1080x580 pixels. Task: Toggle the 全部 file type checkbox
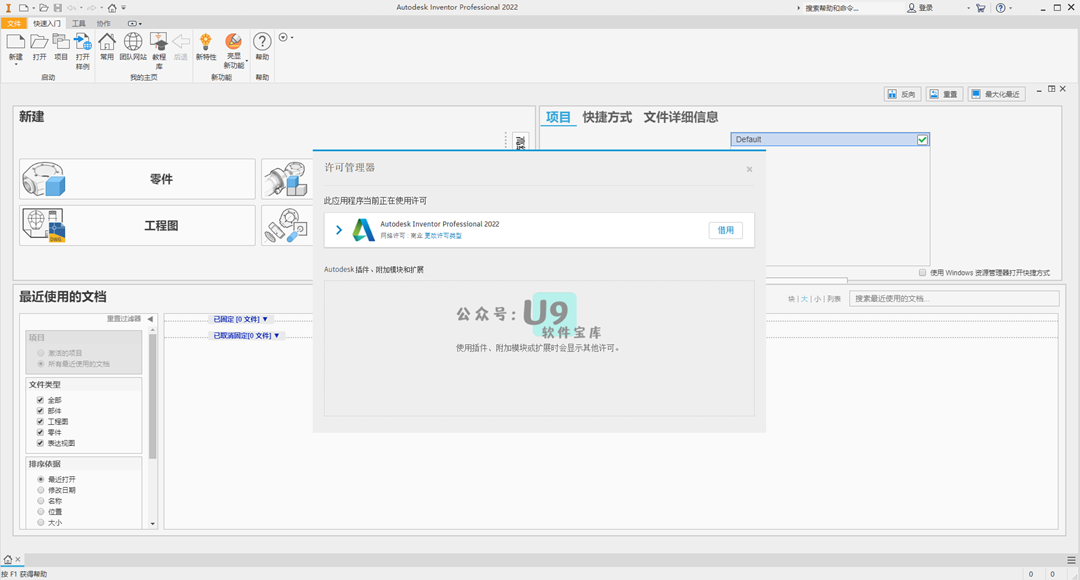(40, 400)
